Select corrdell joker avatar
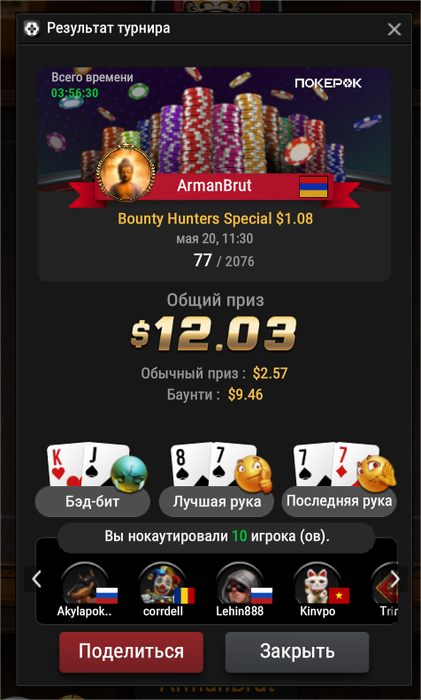Viewport: 421px width, 700px height. coord(163,583)
